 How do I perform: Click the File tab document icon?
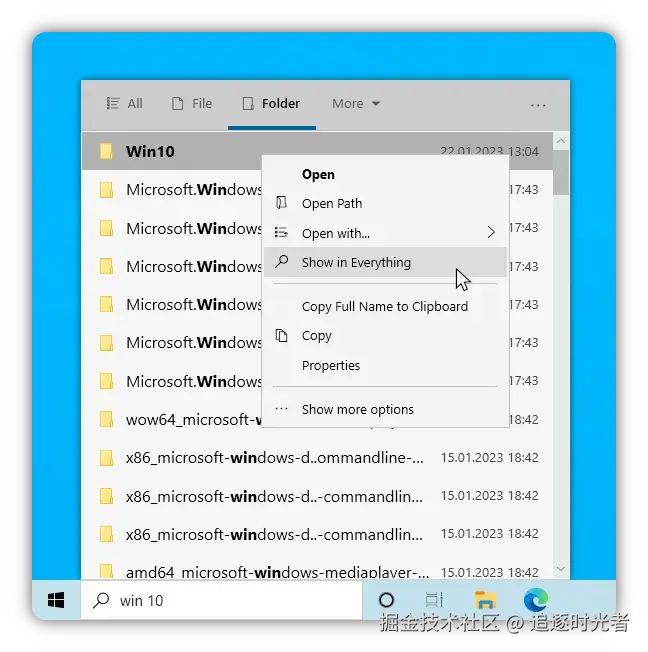178,103
